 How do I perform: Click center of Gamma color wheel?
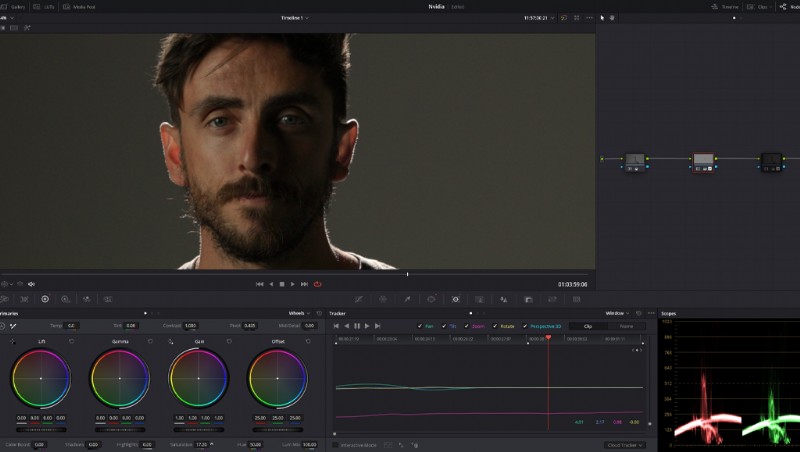[120, 379]
